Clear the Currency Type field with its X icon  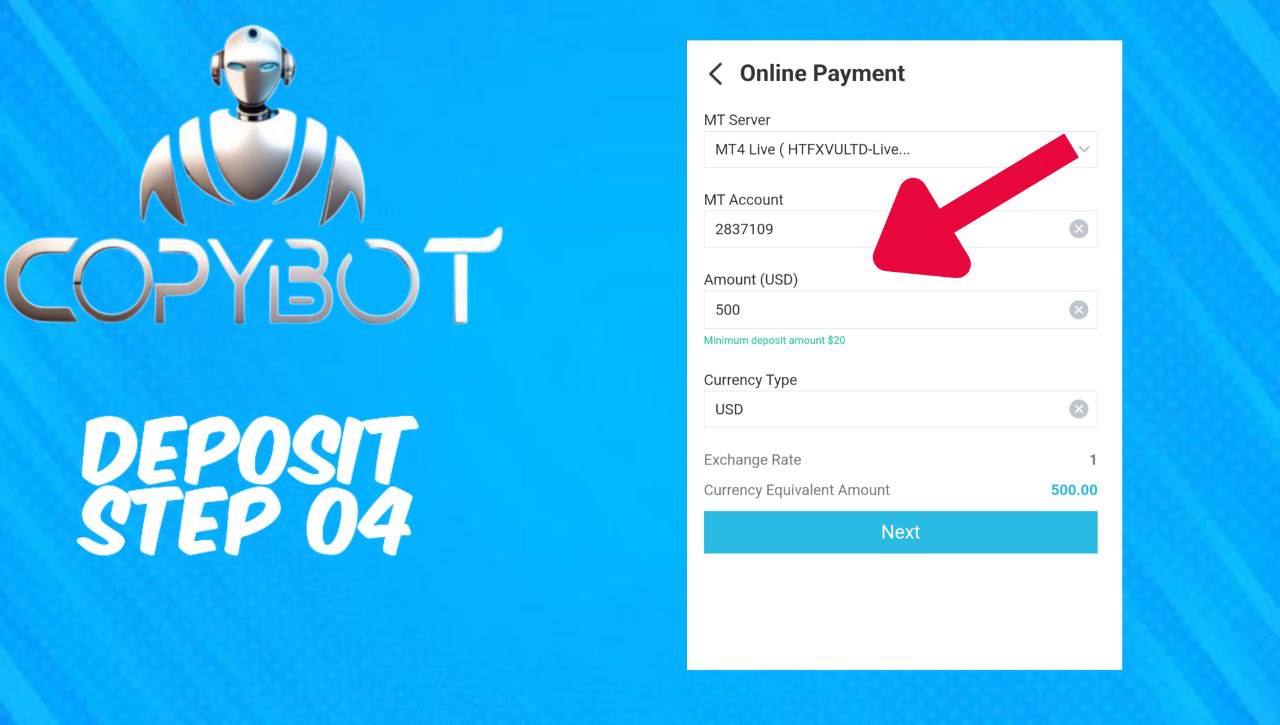pos(1078,409)
